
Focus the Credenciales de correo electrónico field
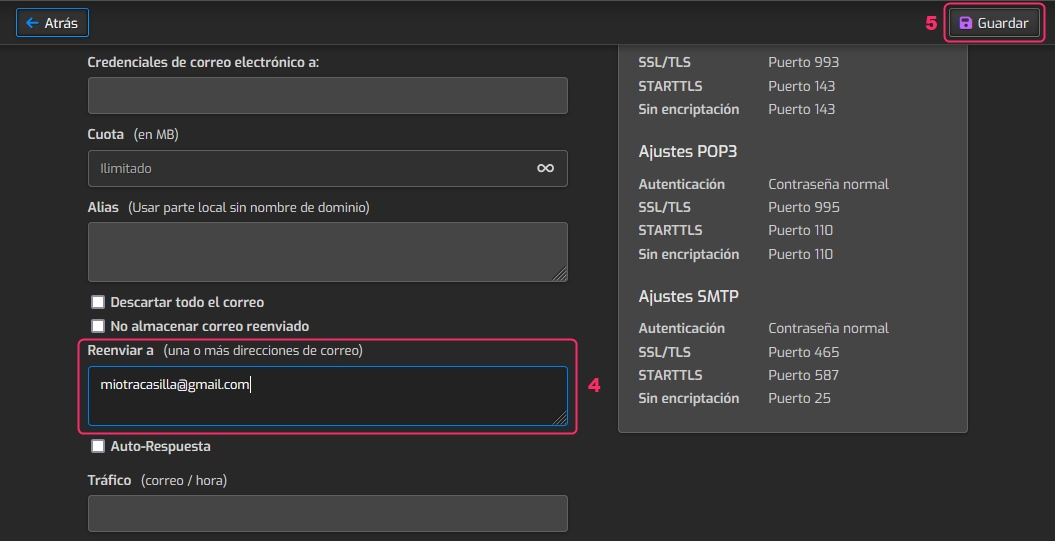click(327, 95)
